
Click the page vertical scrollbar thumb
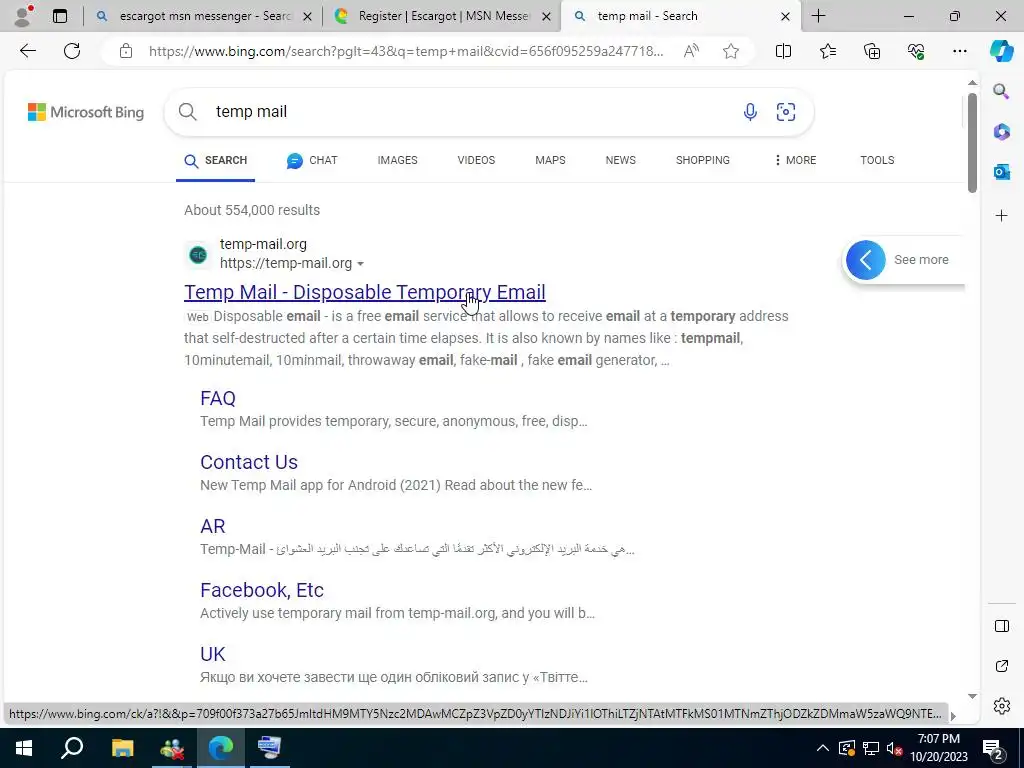click(972, 142)
